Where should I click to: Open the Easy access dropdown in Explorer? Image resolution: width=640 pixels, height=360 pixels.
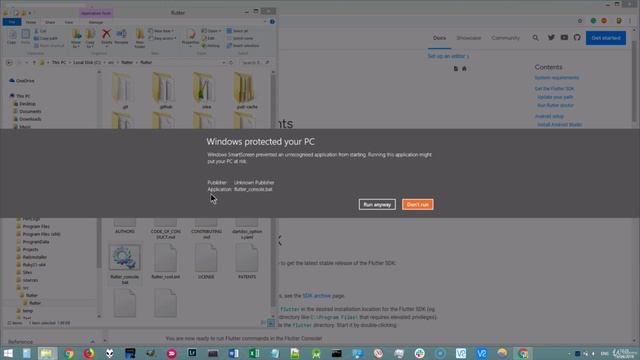click(162, 38)
